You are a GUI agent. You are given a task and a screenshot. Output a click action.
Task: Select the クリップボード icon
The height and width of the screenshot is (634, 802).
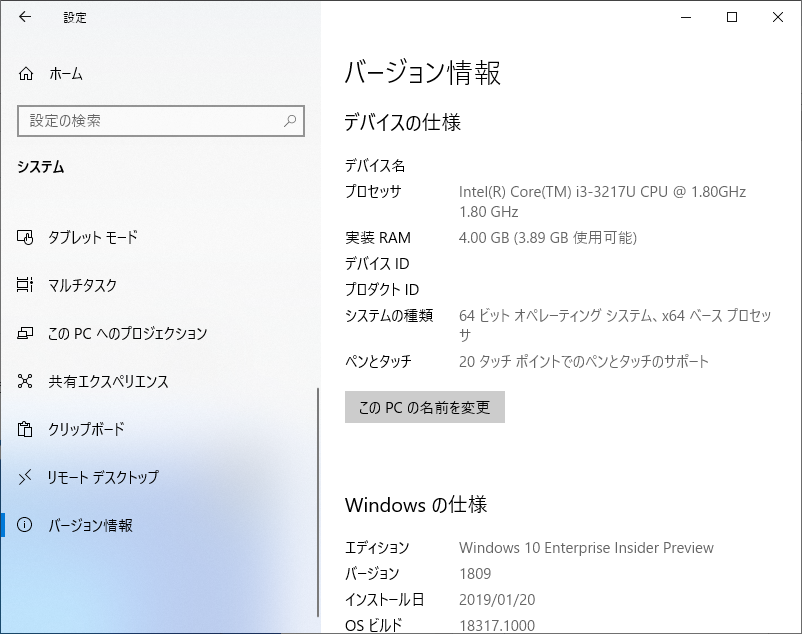(25, 429)
